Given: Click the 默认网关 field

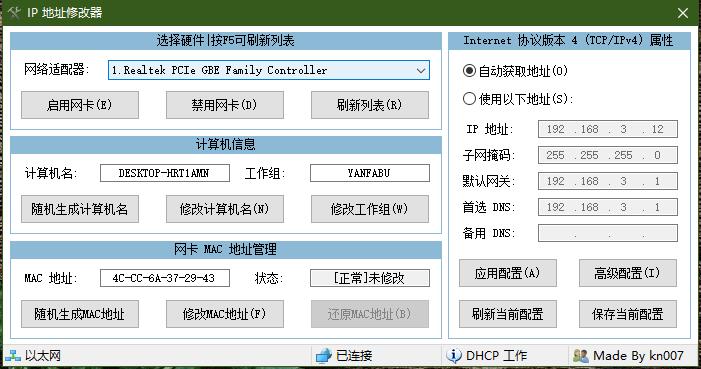Looking at the screenshot, I should [x=608, y=181].
